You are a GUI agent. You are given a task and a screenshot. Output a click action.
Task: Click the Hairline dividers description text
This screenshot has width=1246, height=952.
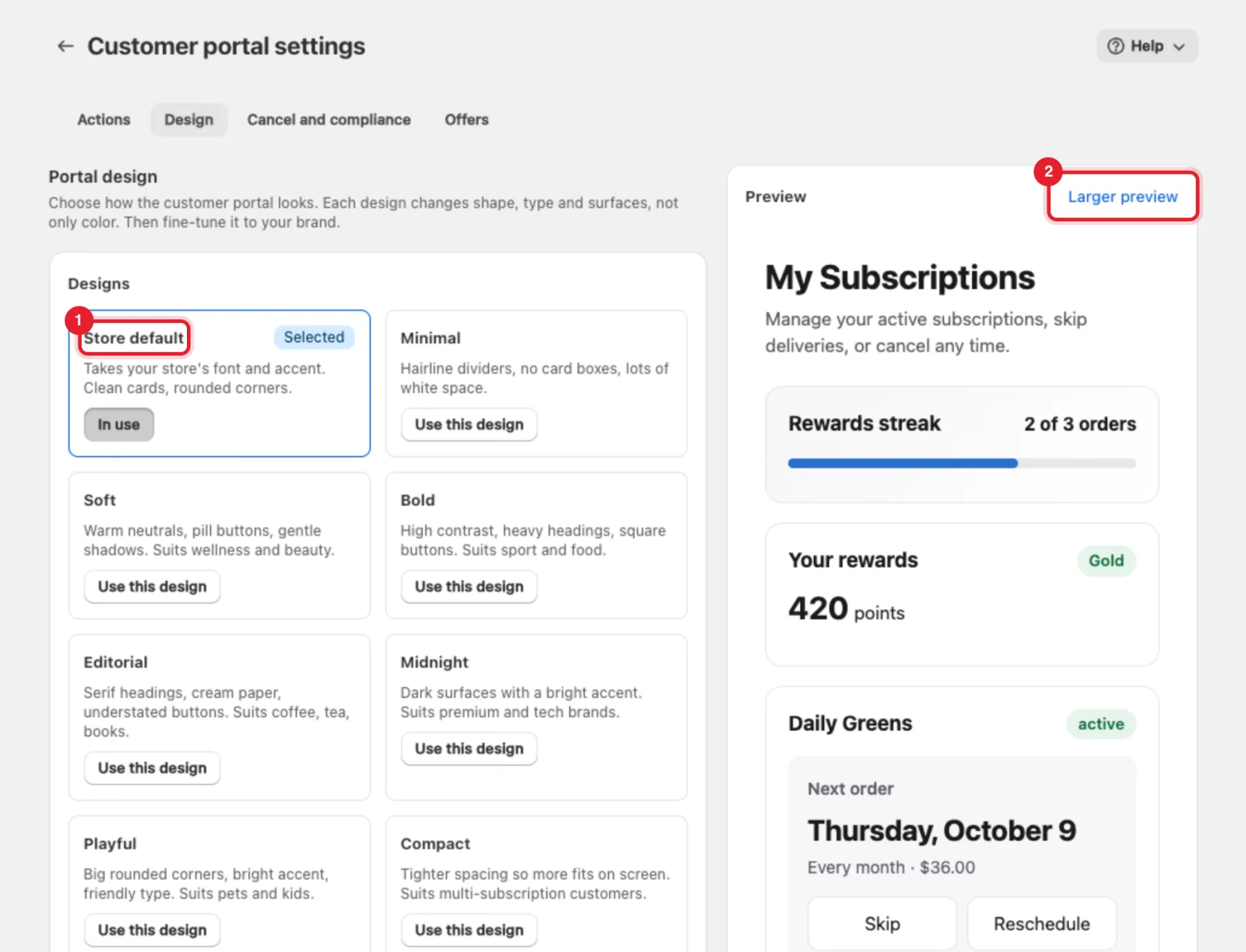tap(534, 378)
